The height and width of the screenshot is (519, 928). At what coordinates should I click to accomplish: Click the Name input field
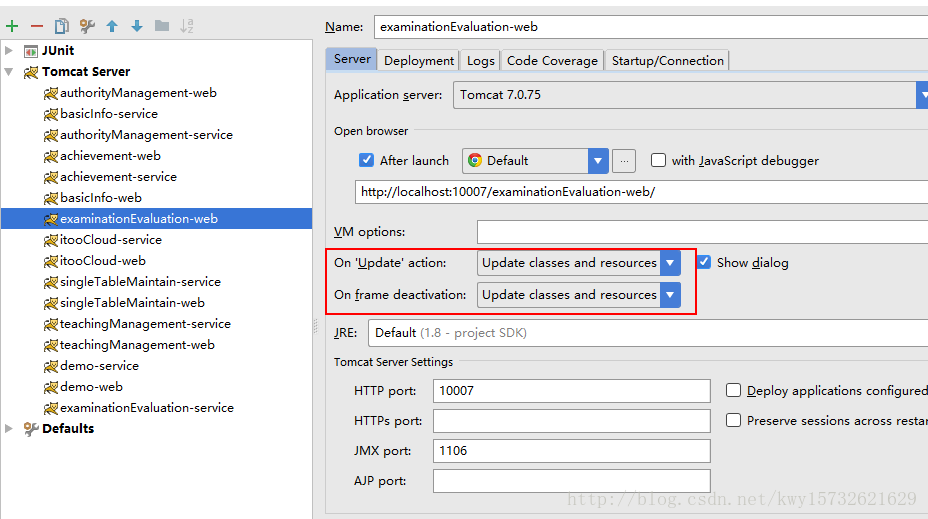click(x=651, y=27)
